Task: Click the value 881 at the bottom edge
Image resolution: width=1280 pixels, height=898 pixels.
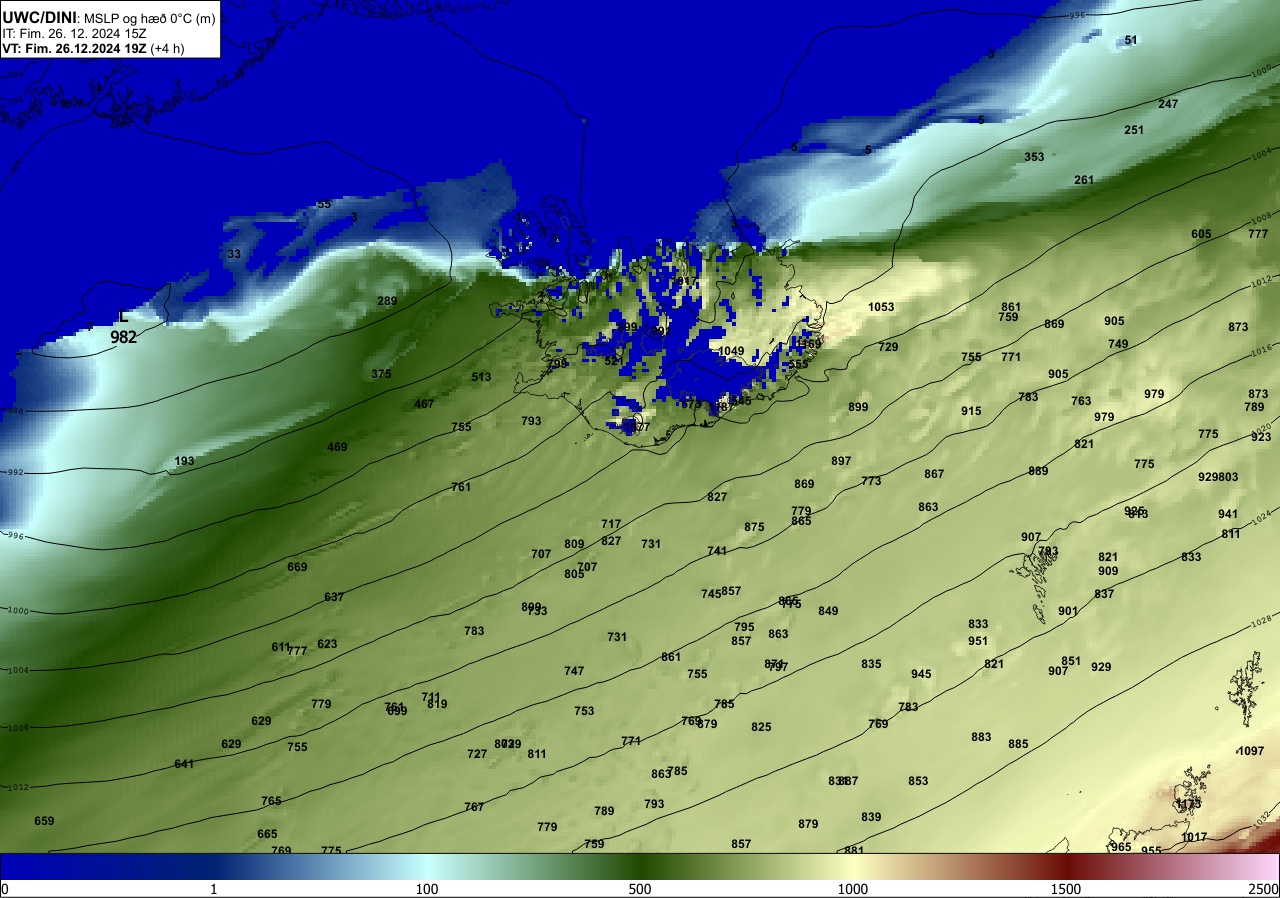Action: (853, 850)
